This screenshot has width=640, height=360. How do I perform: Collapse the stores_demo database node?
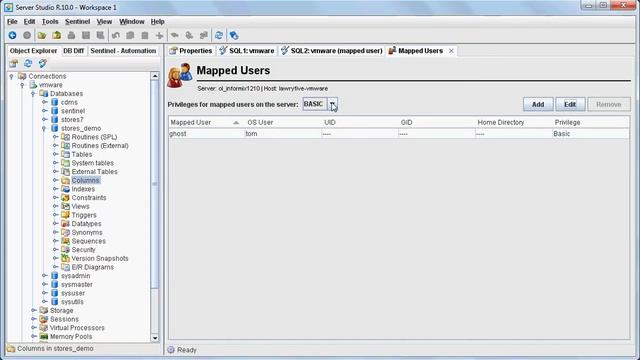[x=44, y=128]
